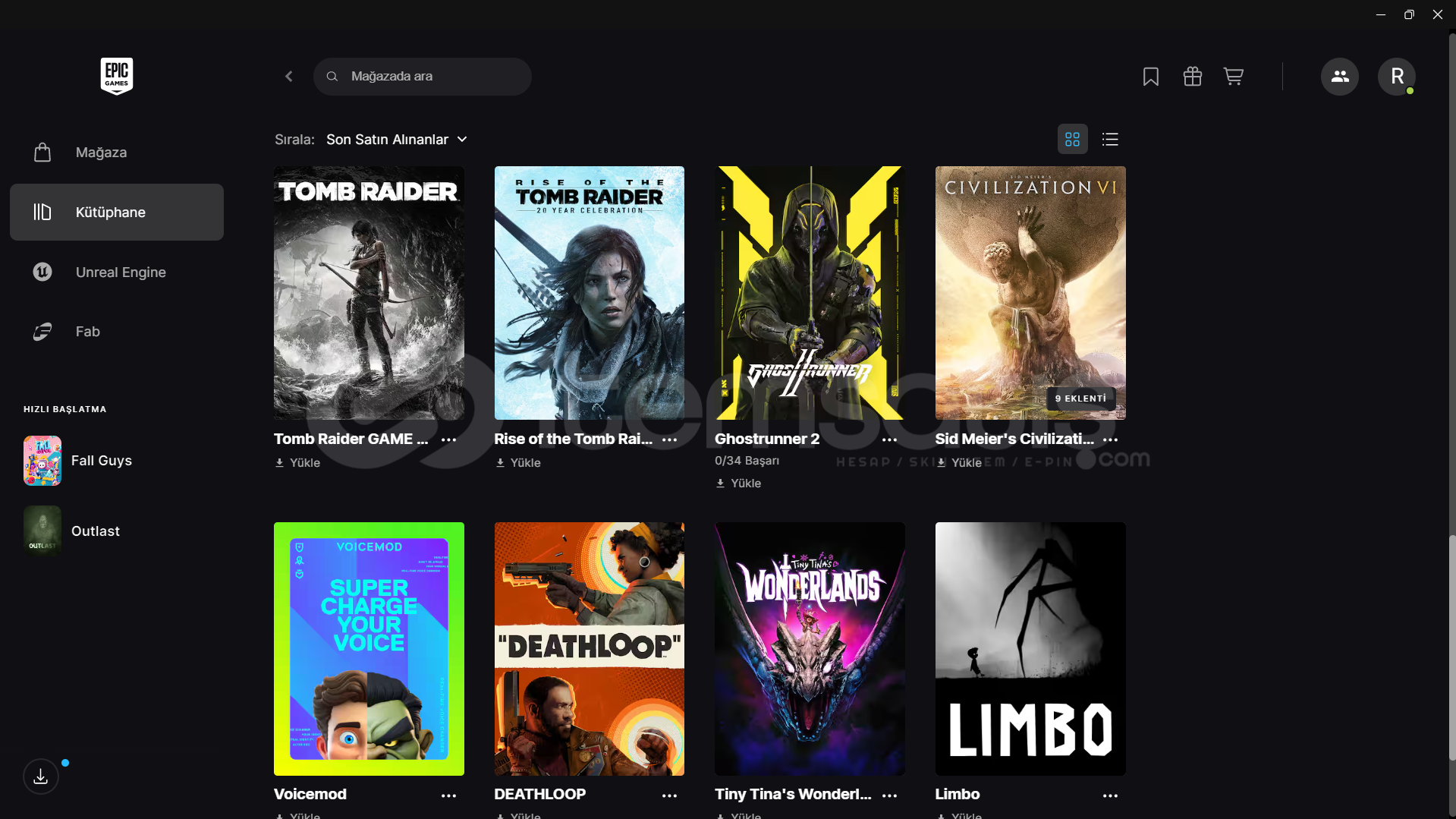The image size is (1456, 819).
Task: Open the Mağaza store section
Action: pos(117,153)
